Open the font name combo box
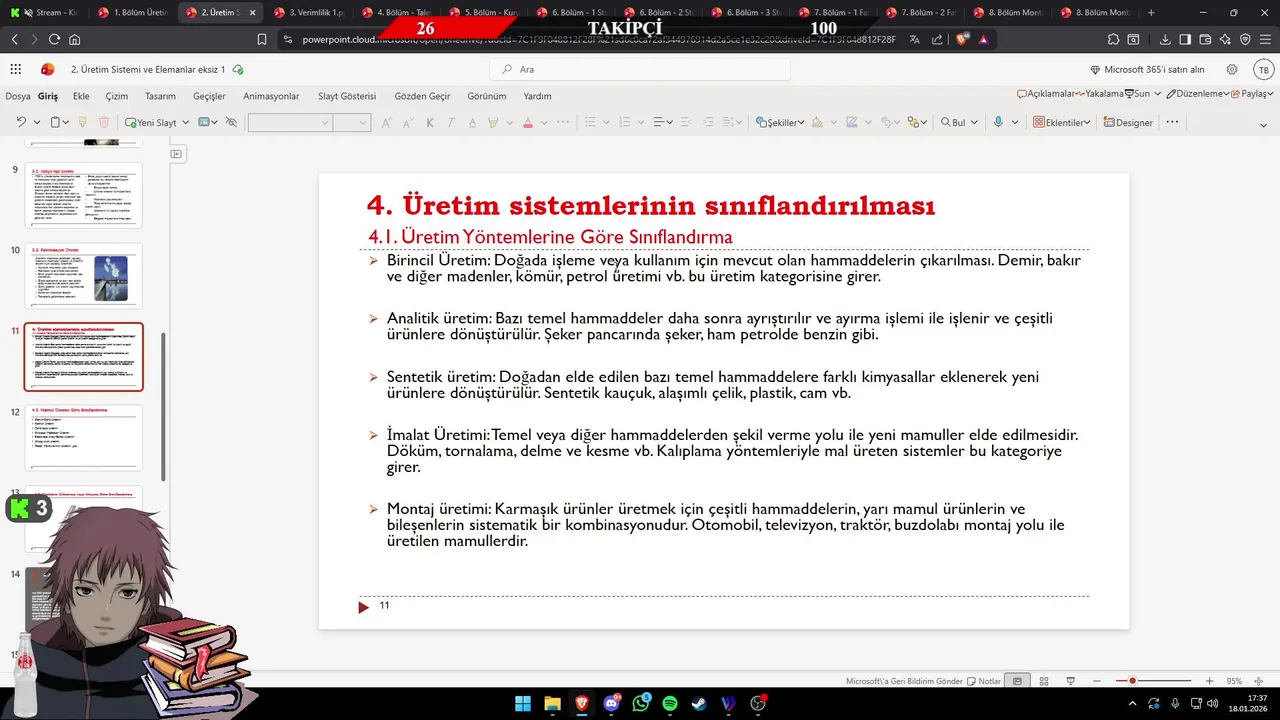The height and width of the screenshot is (720, 1280). tap(289, 122)
